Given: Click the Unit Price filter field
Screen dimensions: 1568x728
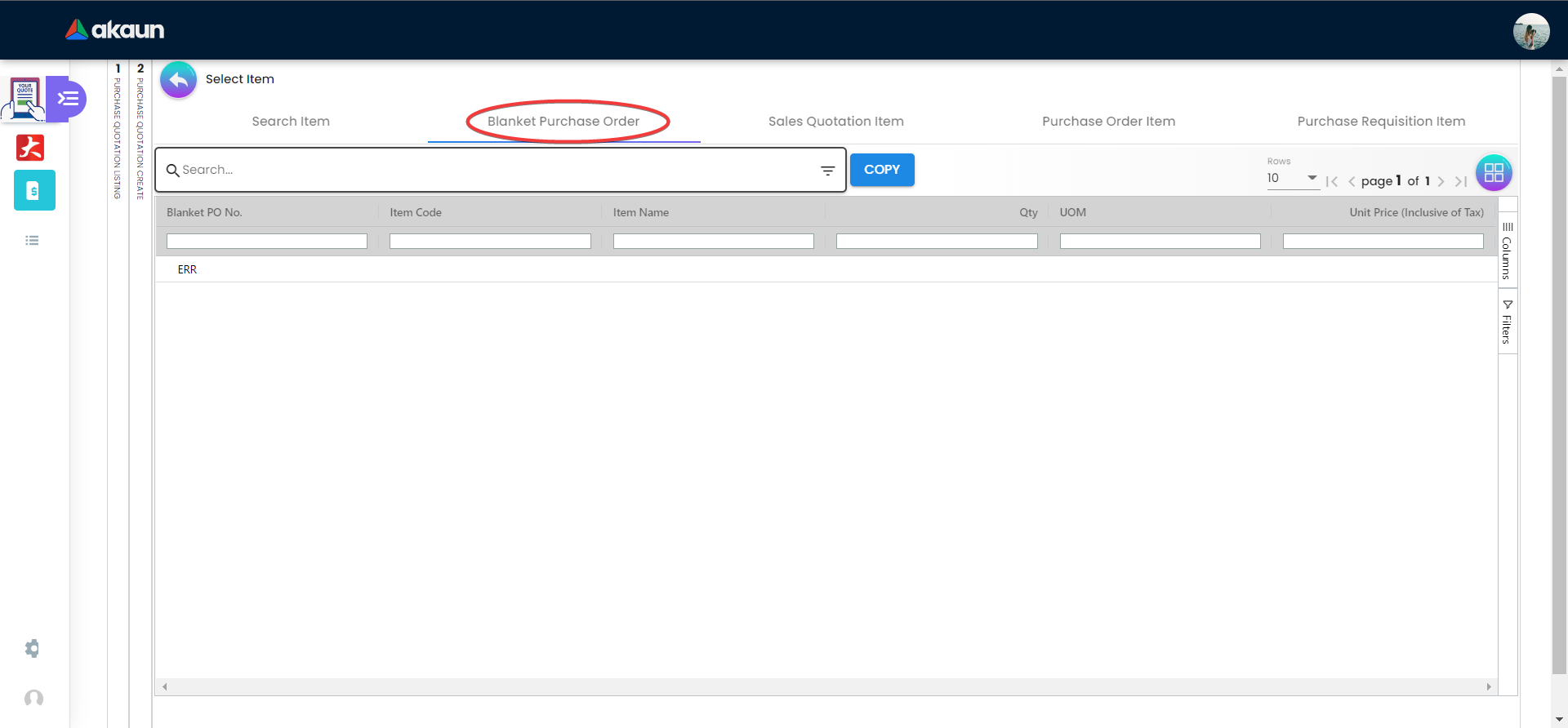Looking at the screenshot, I should click(x=1383, y=242).
